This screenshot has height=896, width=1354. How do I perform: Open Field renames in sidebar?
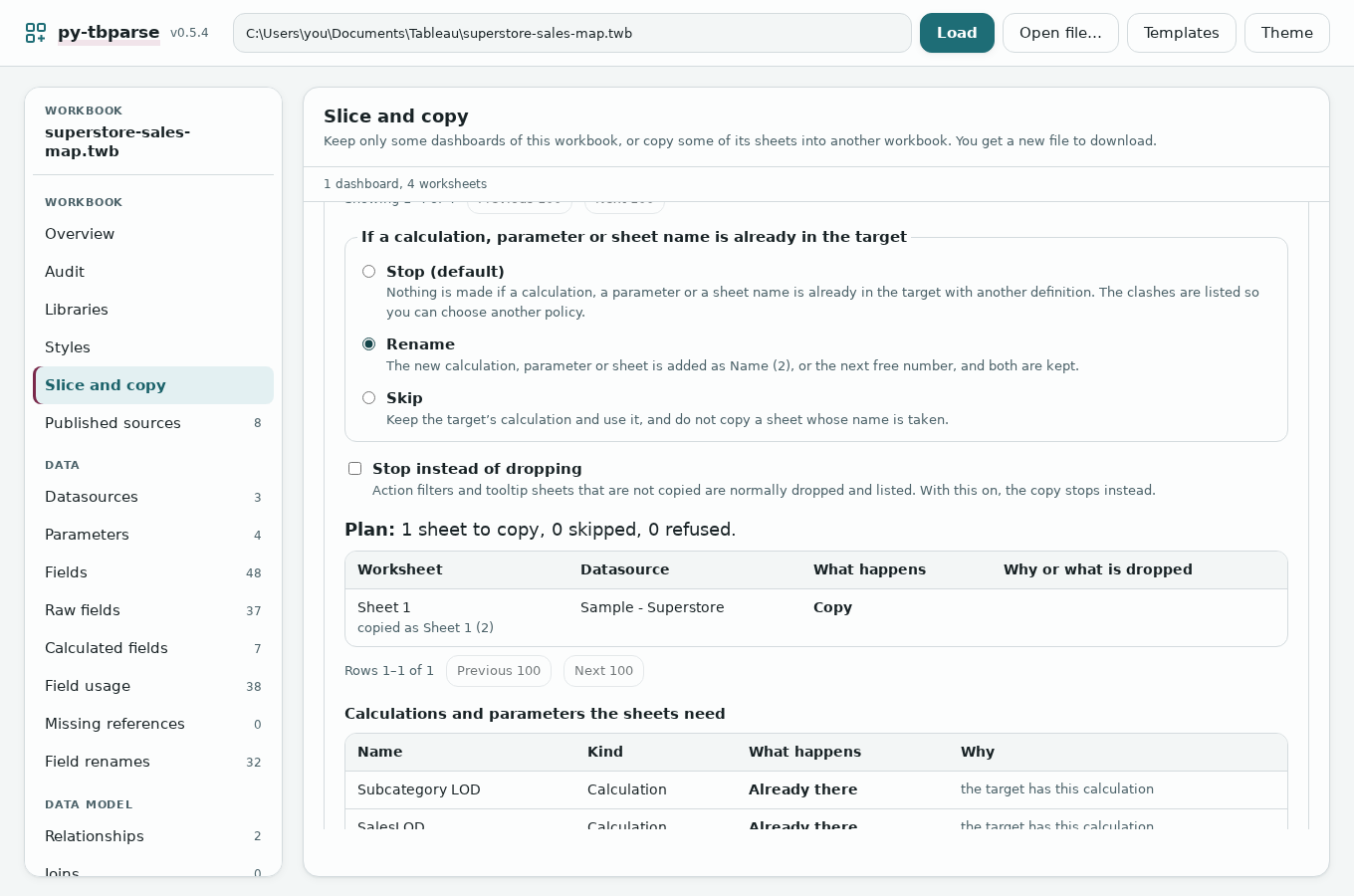[153, 762]
